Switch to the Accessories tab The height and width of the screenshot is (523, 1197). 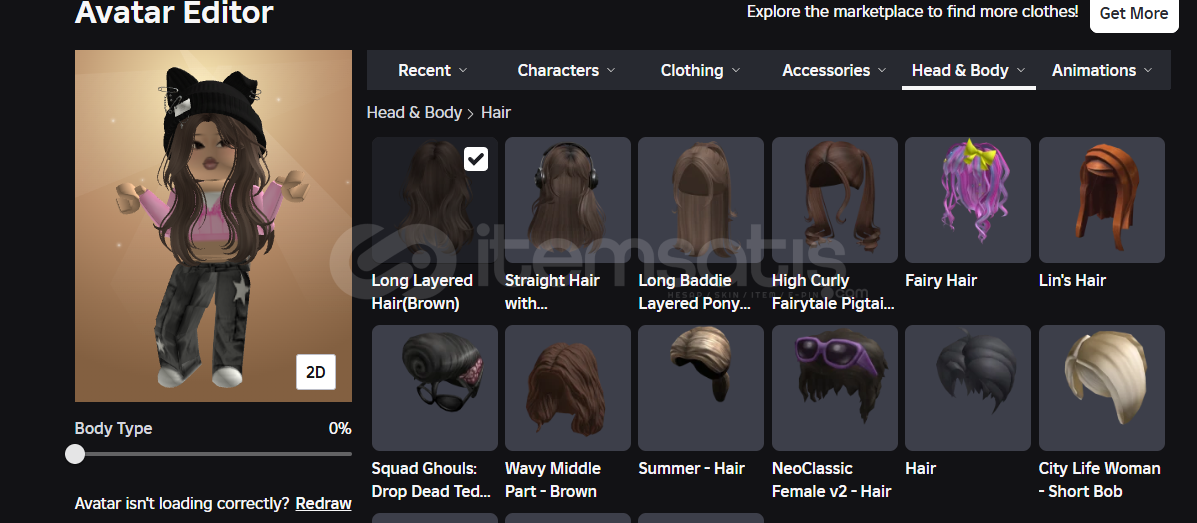(834, 70)
